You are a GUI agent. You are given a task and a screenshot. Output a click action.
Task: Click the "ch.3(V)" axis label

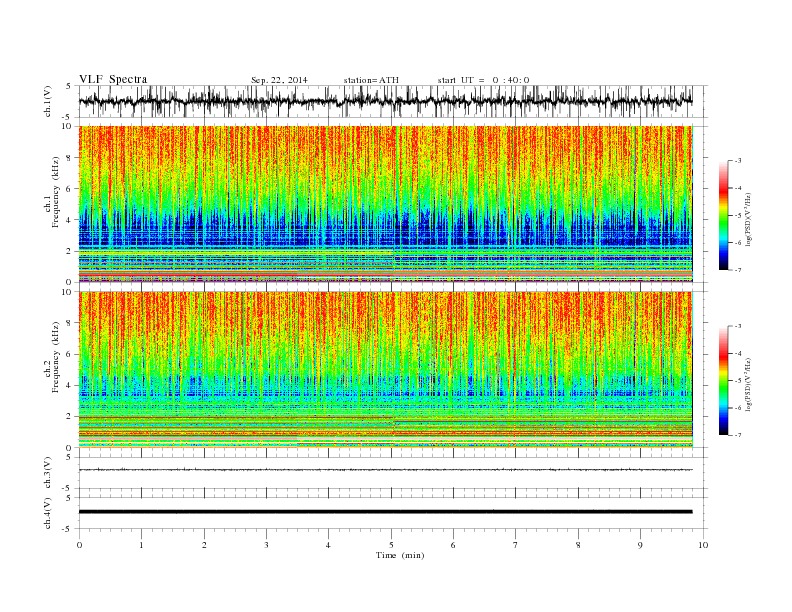click(x=48, y=473)
